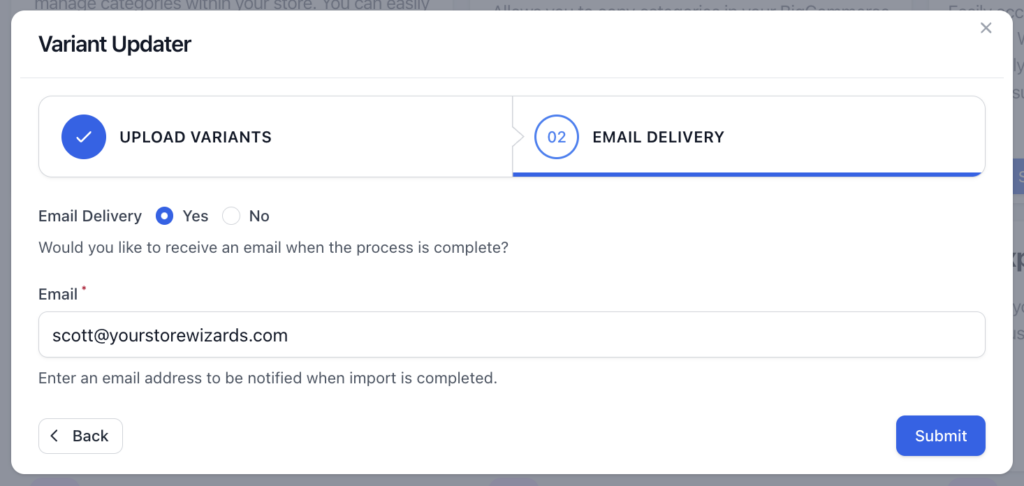Close the Variant Updater dialog
Viewport: 1024px width, 486px height.
(x=985, y=28)
